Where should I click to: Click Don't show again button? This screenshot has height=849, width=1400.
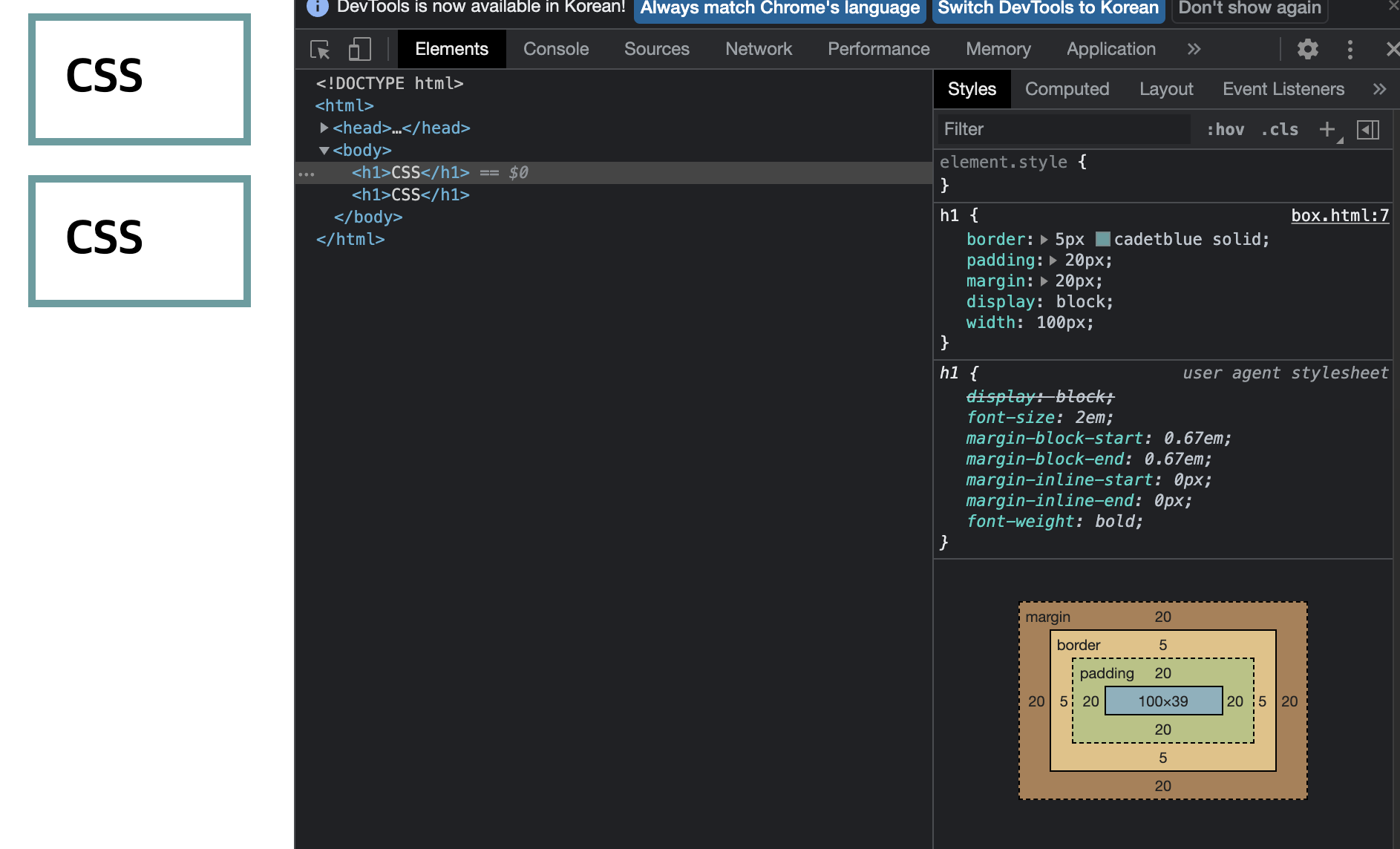[1249, 9]
